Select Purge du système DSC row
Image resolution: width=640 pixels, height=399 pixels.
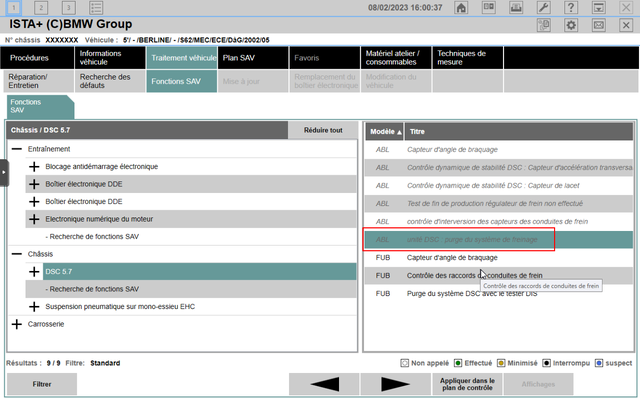[x=499, y=293]
